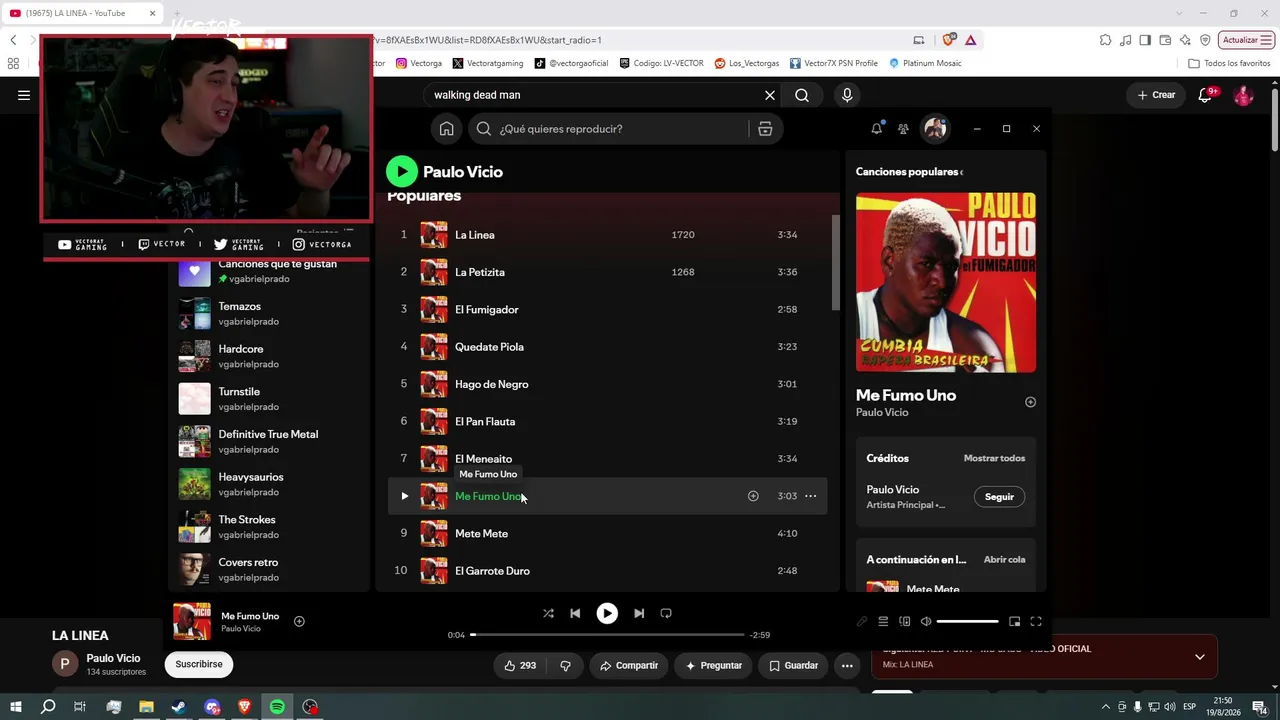Screen dimensions: 1280x720
Task: Open the Spotify profile avatar menu
Action: [x=935, y=128]
